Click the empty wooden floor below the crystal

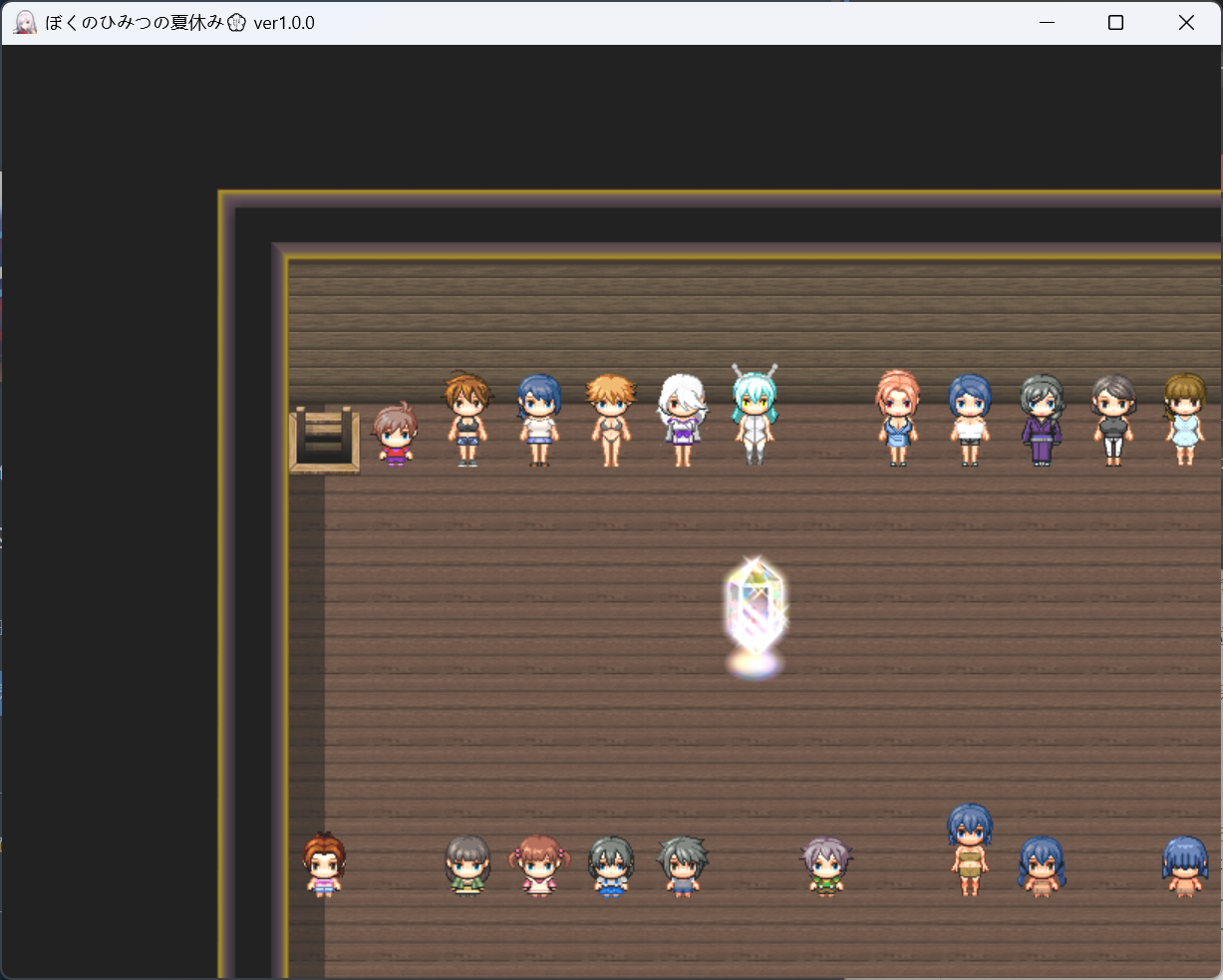[x=755, y=758]
